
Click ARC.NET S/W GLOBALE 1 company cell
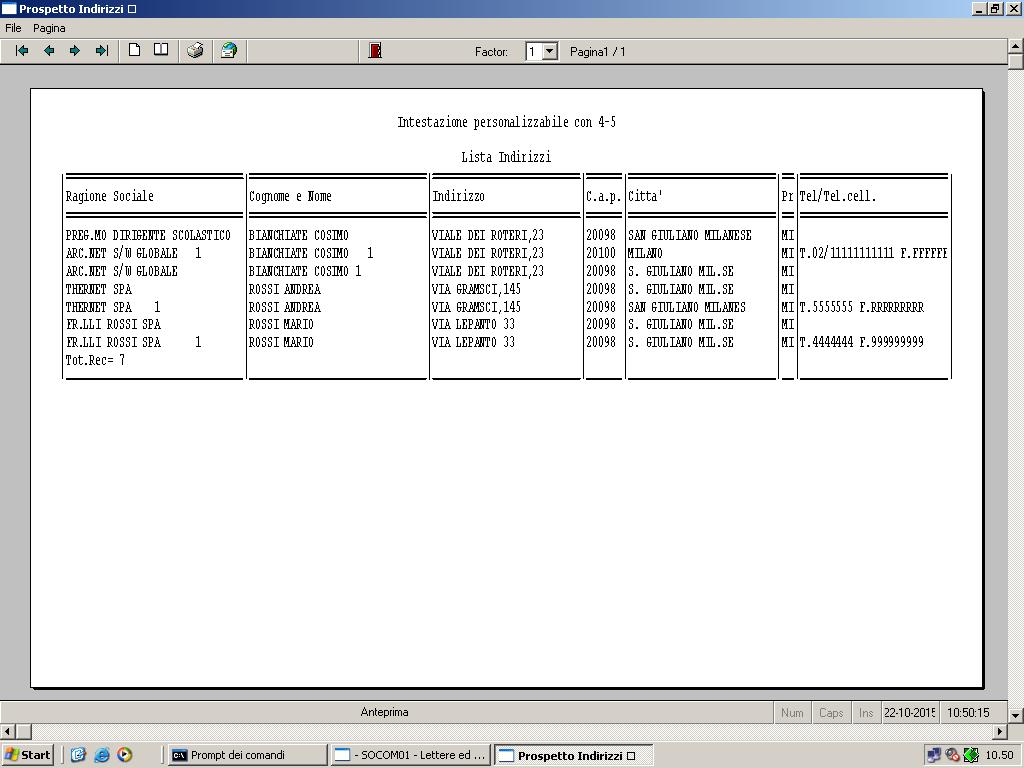[133, 253]
